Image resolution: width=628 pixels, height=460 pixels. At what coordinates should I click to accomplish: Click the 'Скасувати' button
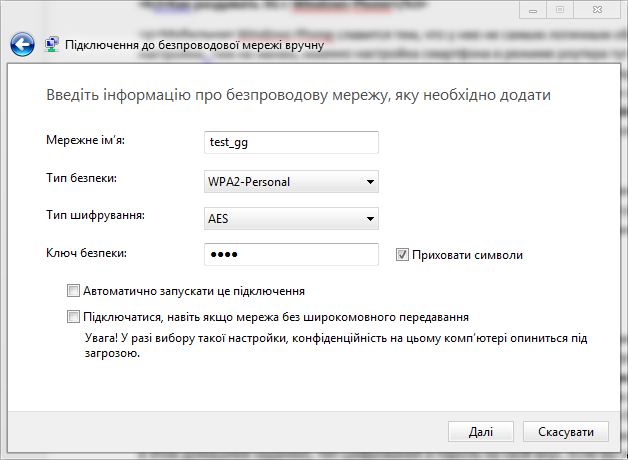point(565,432)
